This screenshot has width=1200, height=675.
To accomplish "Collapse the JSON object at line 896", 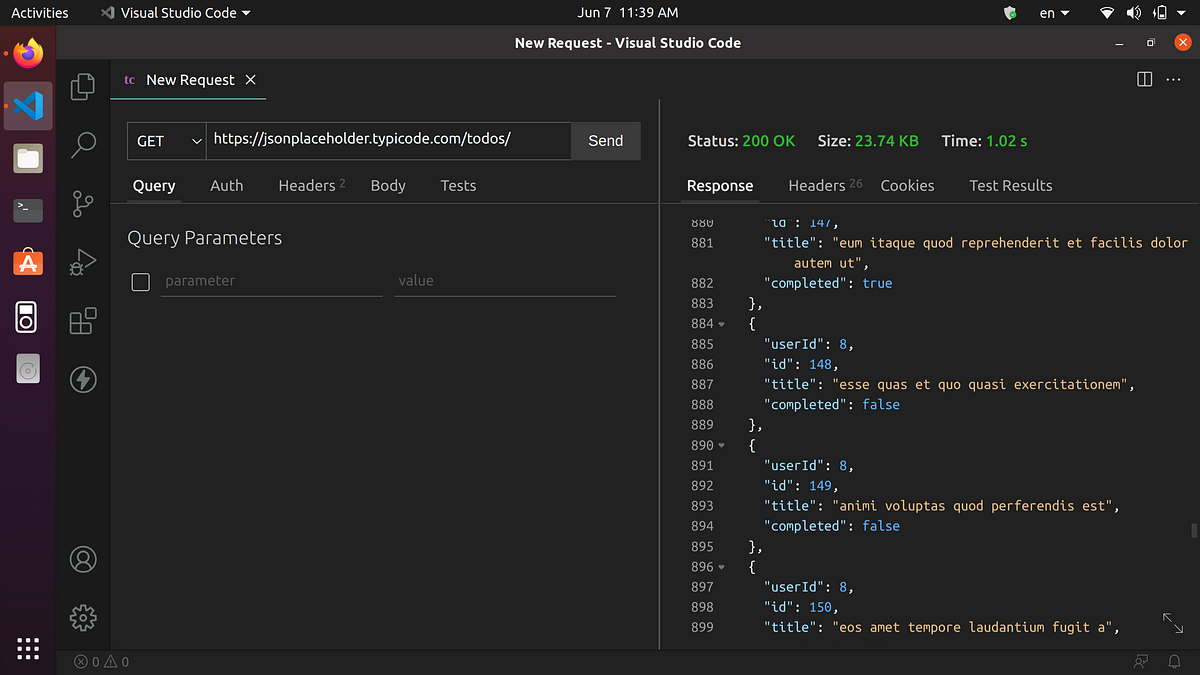I will (722, 566).
